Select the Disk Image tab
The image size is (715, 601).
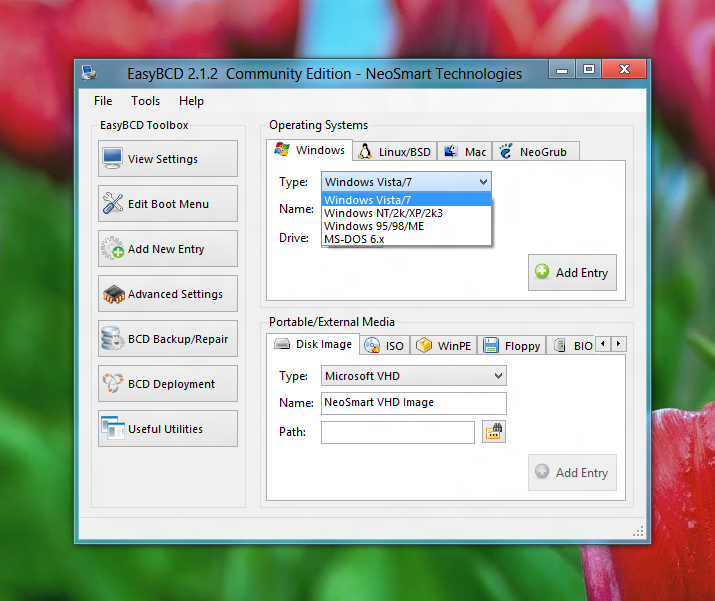313,344
